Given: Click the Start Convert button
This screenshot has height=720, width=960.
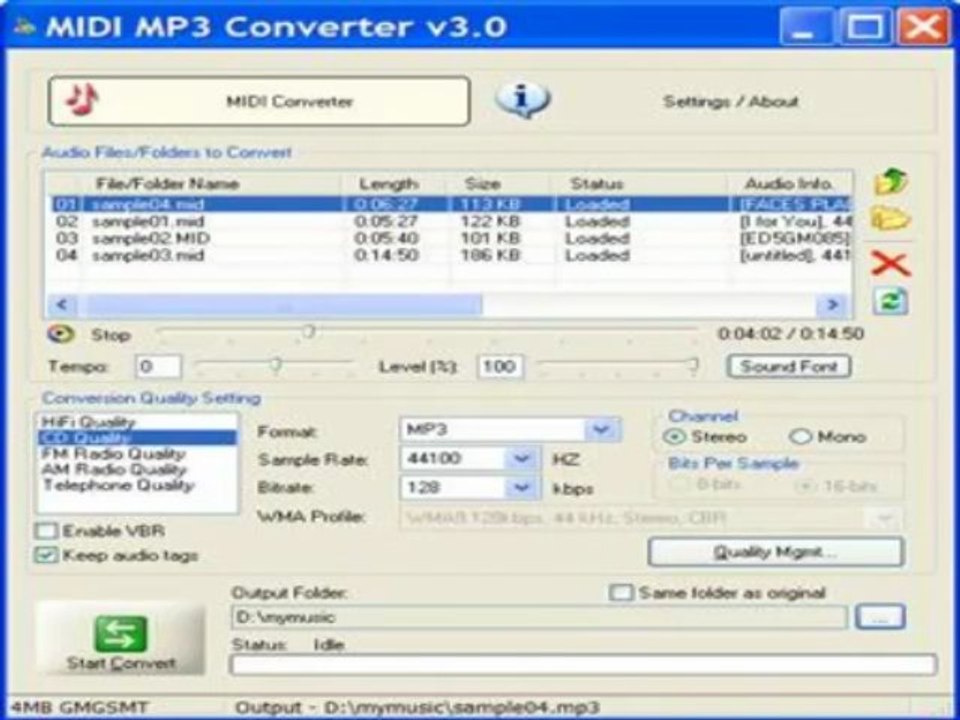Looking at the screenshot, I should coord(121,639).
